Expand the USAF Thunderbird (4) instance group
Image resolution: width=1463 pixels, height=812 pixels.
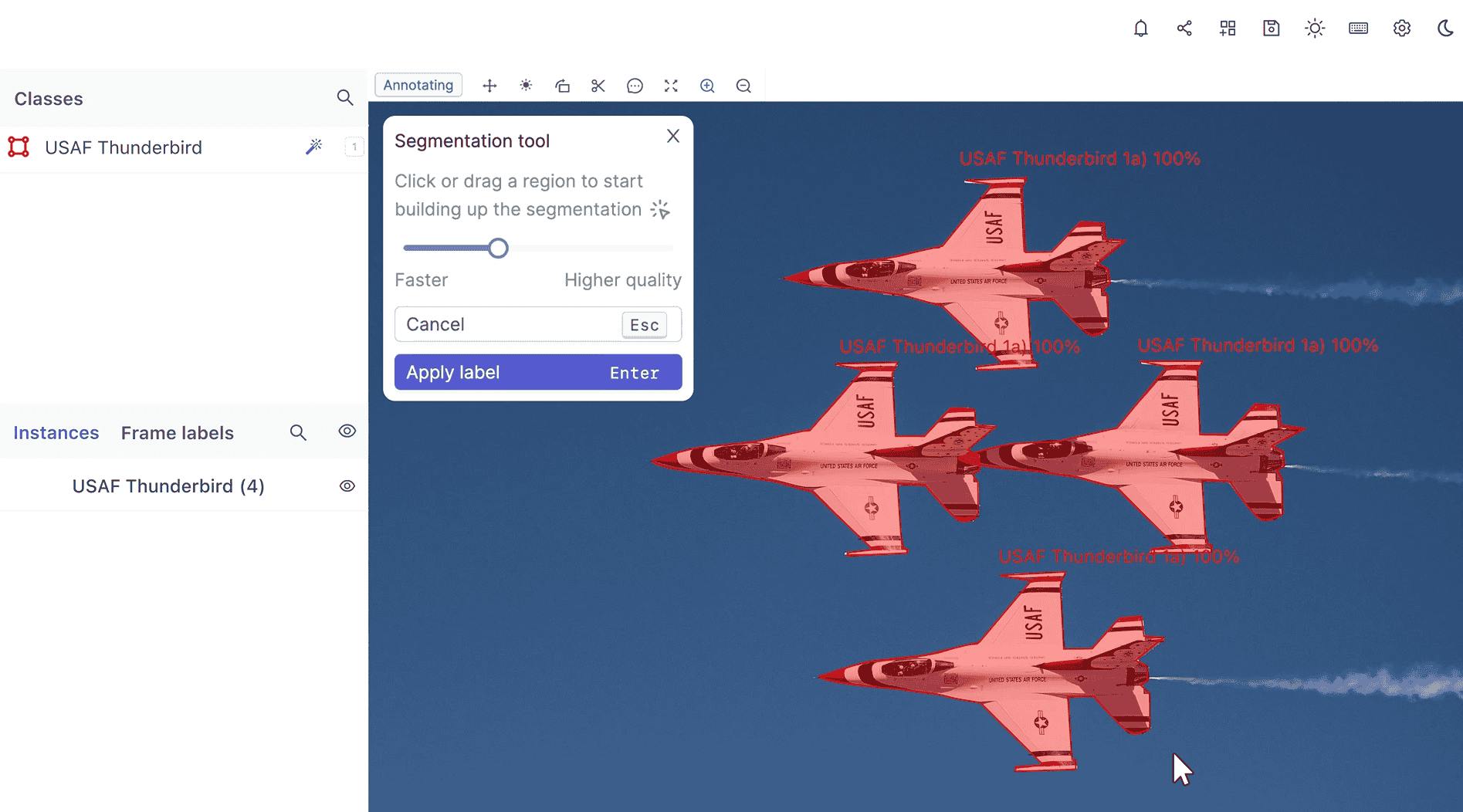click(x=168, y=486)
